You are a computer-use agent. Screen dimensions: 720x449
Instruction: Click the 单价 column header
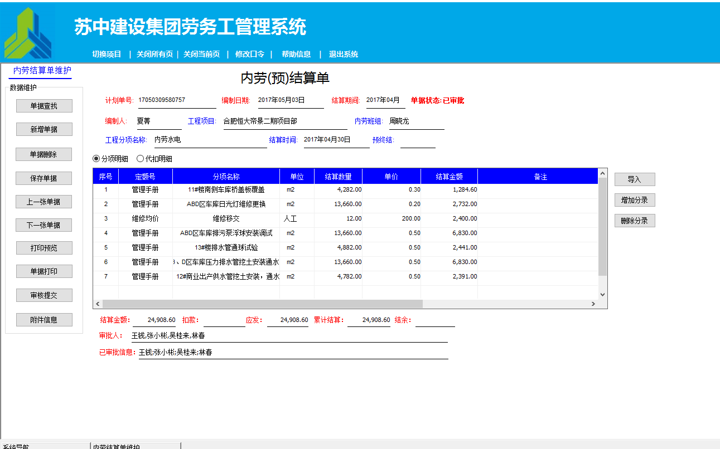pos(391,177)
